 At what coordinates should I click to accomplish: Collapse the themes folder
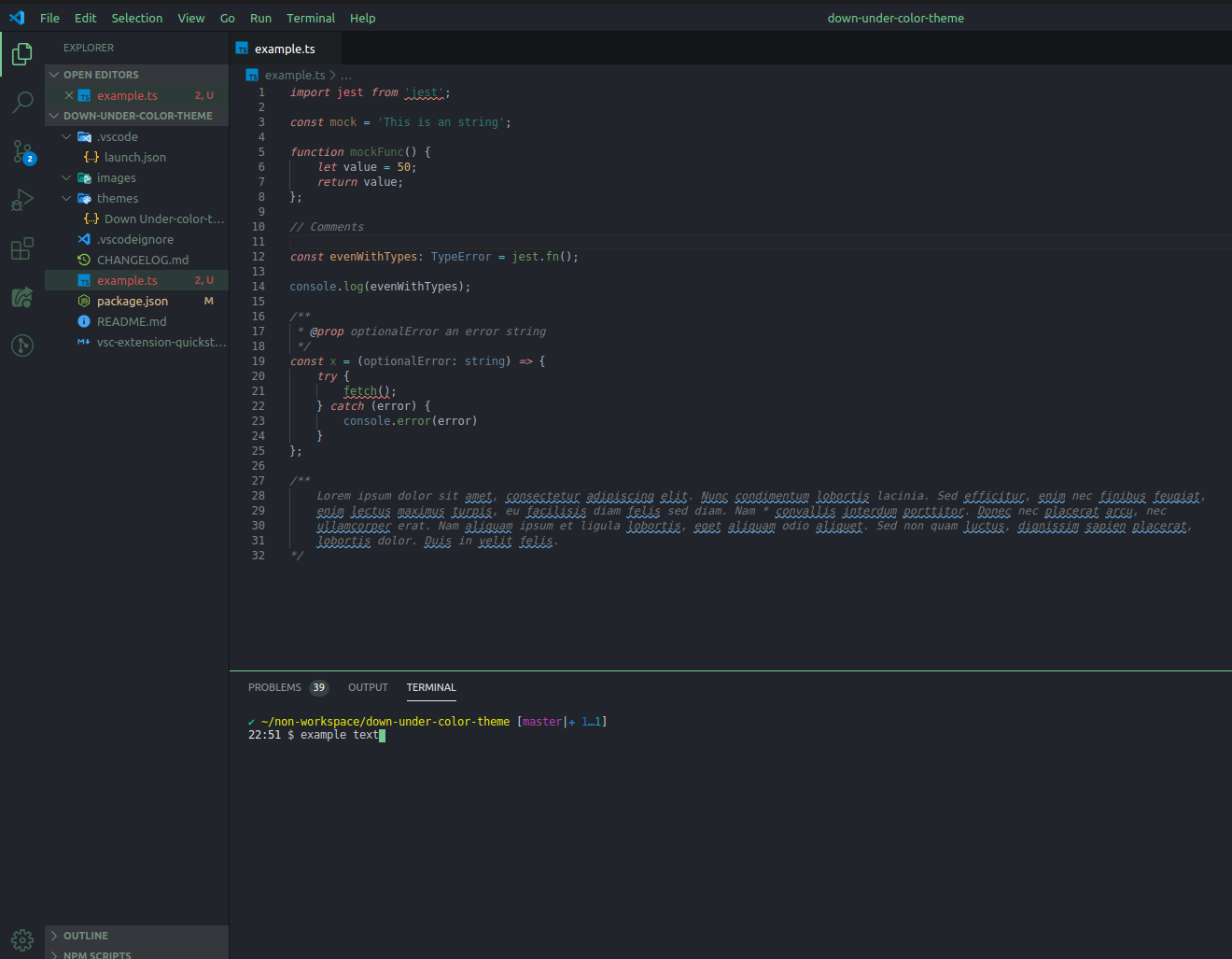[117, 199]
